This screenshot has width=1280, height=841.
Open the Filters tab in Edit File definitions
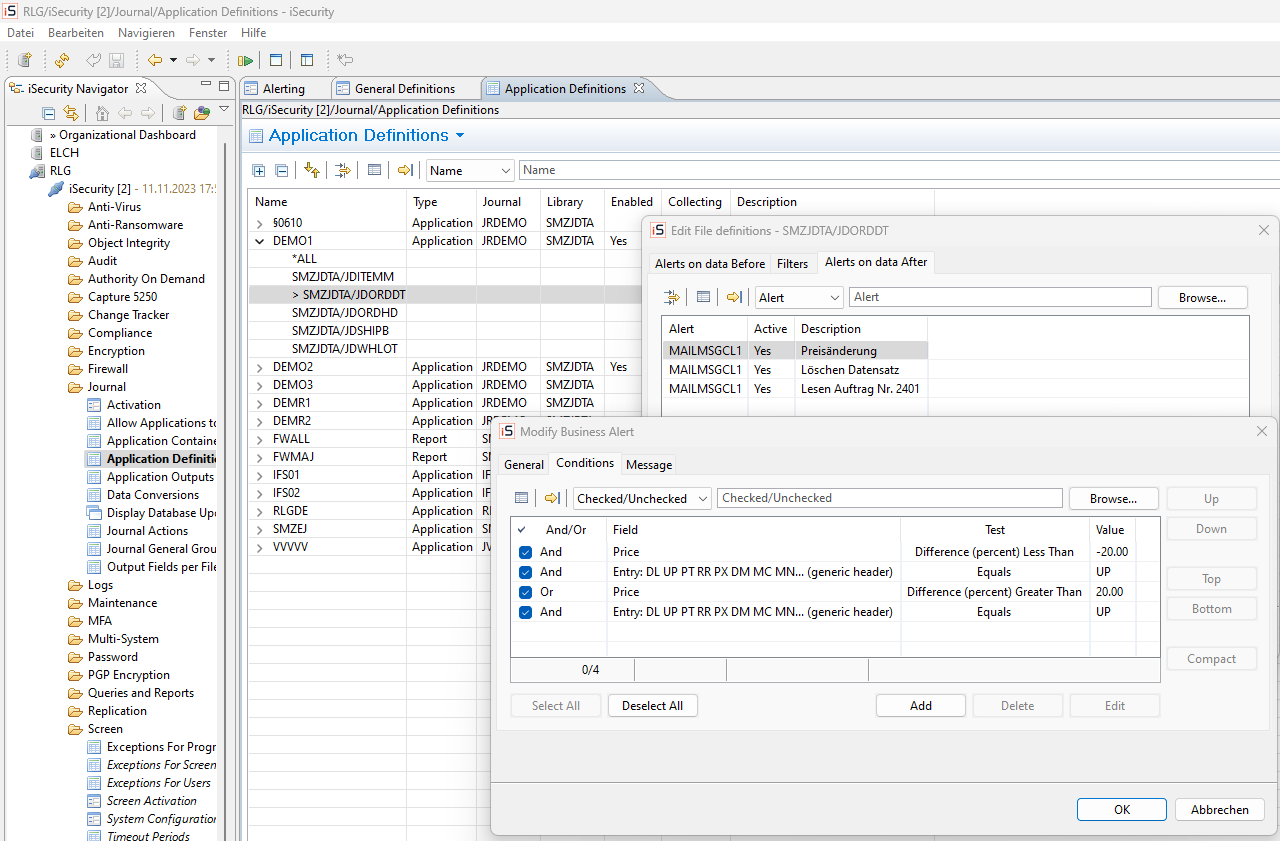point(792,264)
